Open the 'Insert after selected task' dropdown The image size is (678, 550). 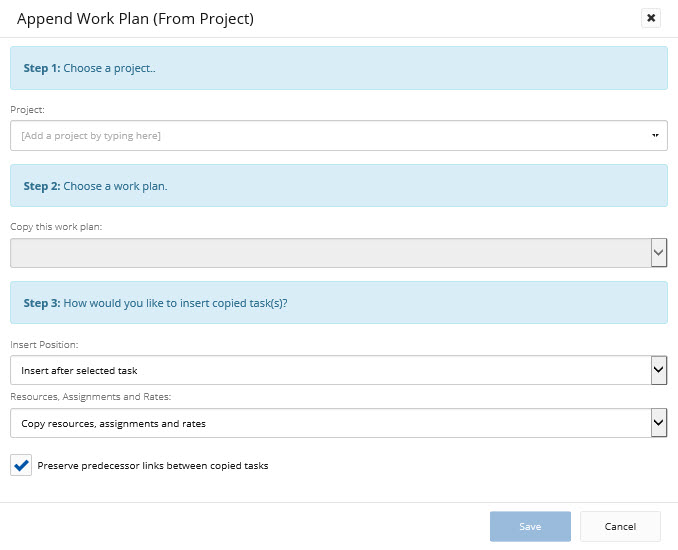[330, 370]
